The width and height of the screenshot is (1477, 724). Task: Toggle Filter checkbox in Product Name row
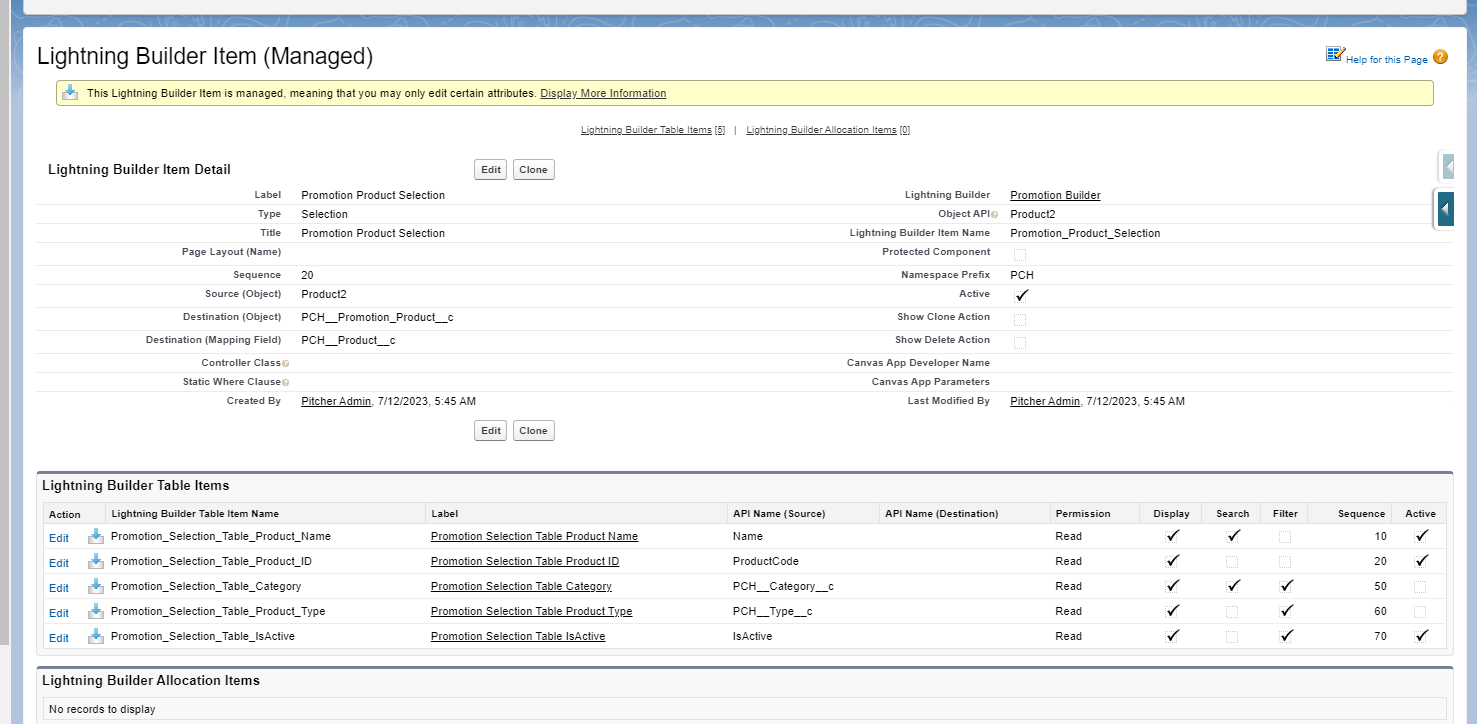[x=1285, y=537]
